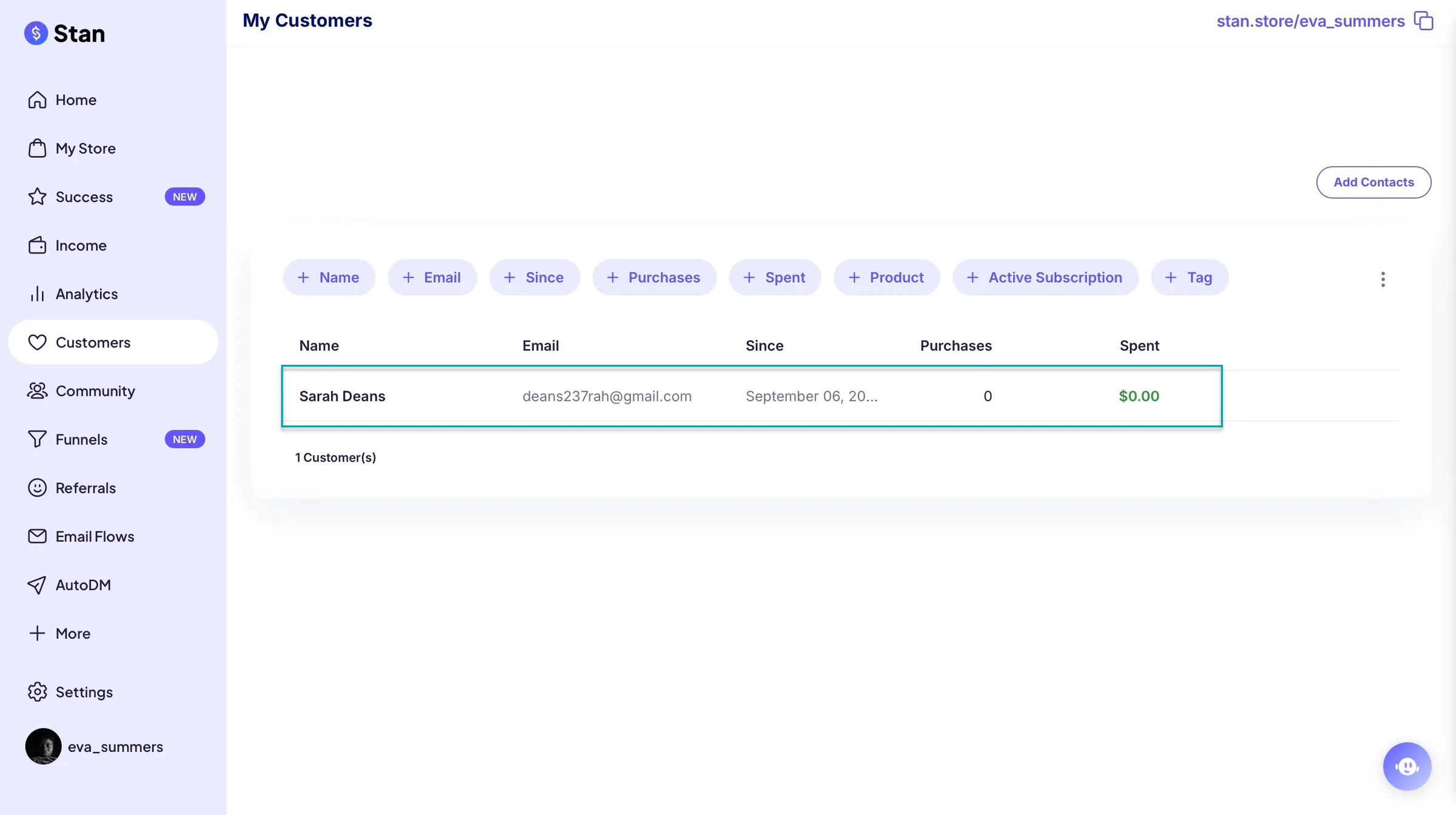Click the $0.00 spent value
Image resolution: width=1456 pixels, height=815 pixels.
1139,396
